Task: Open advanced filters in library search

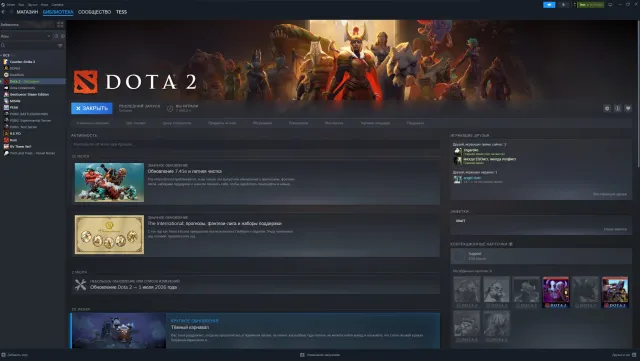Action: click(60, 46)
